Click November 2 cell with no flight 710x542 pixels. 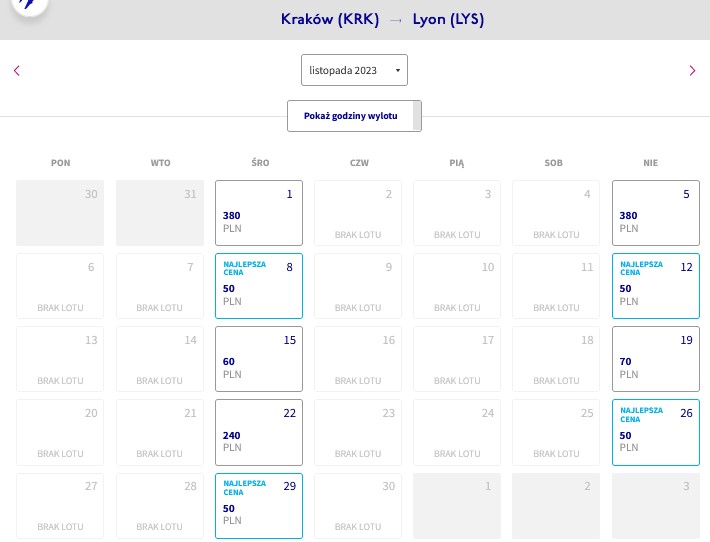(x=358, y=213)
